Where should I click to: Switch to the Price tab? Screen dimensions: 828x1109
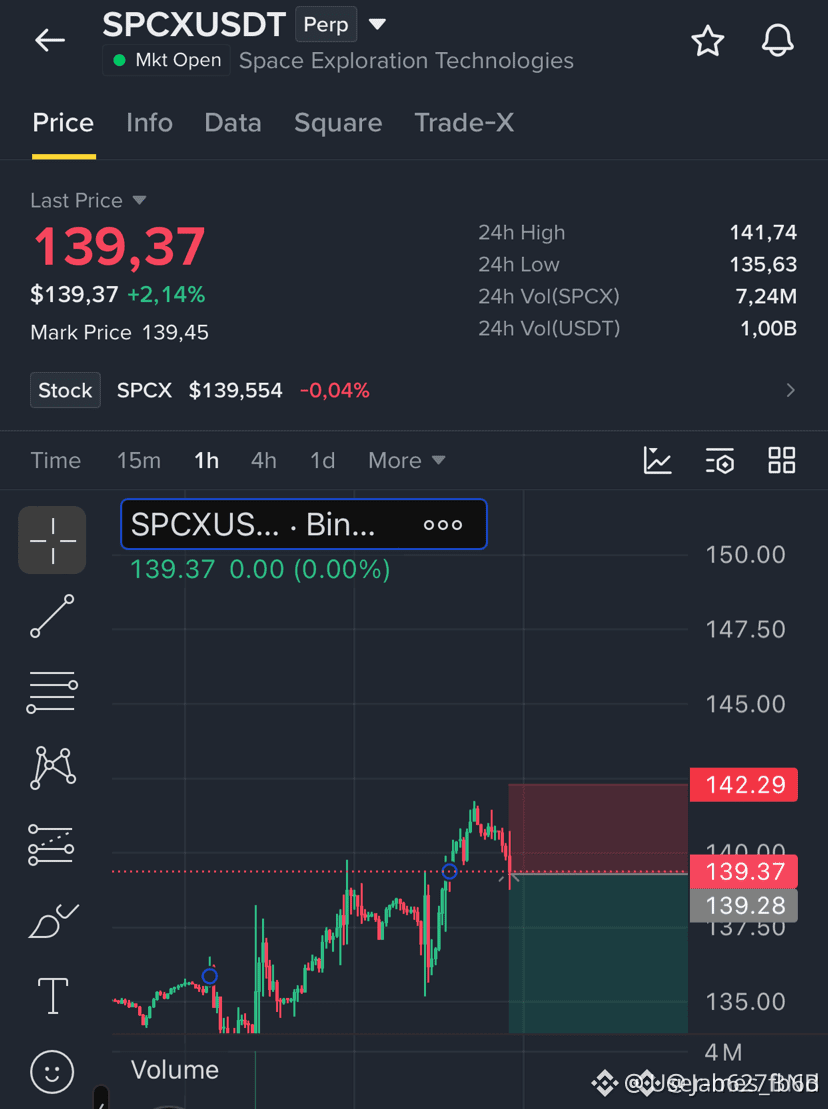click(63, 123)
